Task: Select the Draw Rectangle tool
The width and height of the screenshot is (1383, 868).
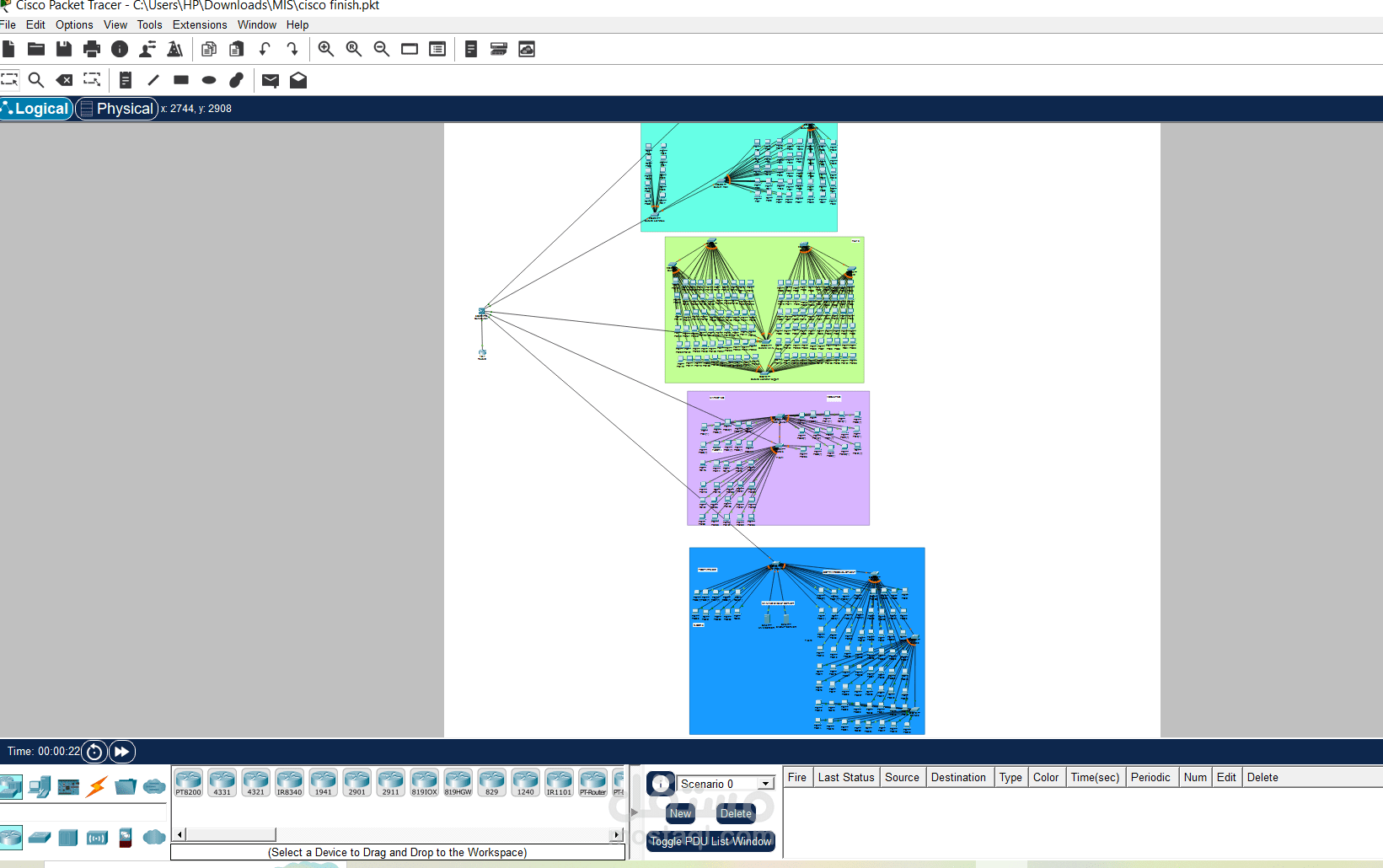Action: coord(181,80)
